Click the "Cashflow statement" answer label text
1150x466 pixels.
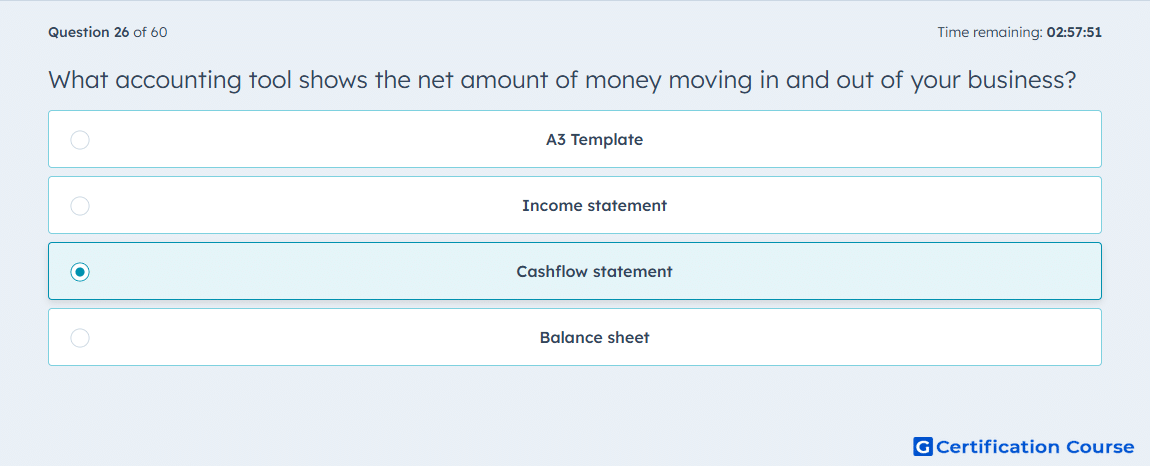[594, 272]
